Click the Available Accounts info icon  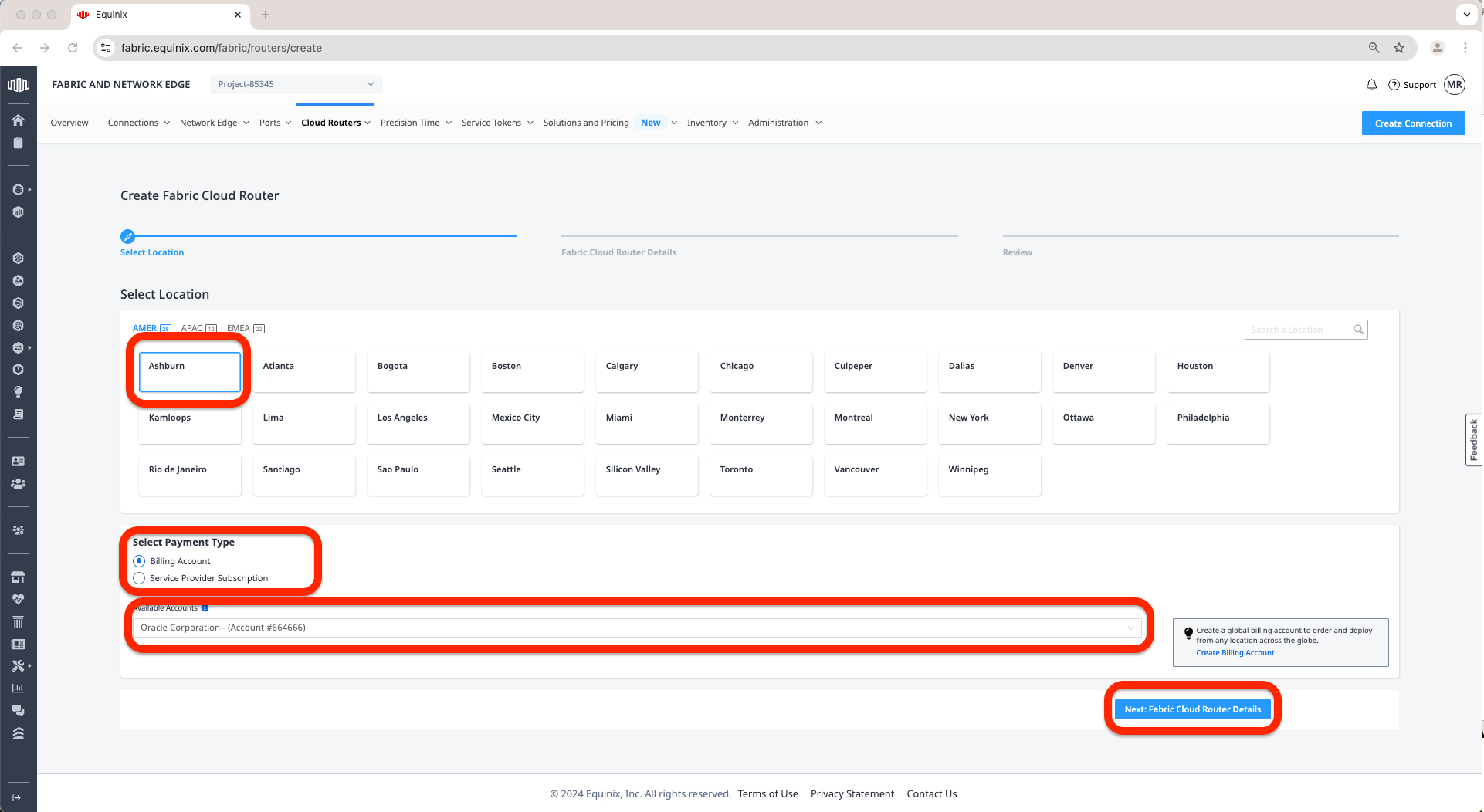click(205, 608)
